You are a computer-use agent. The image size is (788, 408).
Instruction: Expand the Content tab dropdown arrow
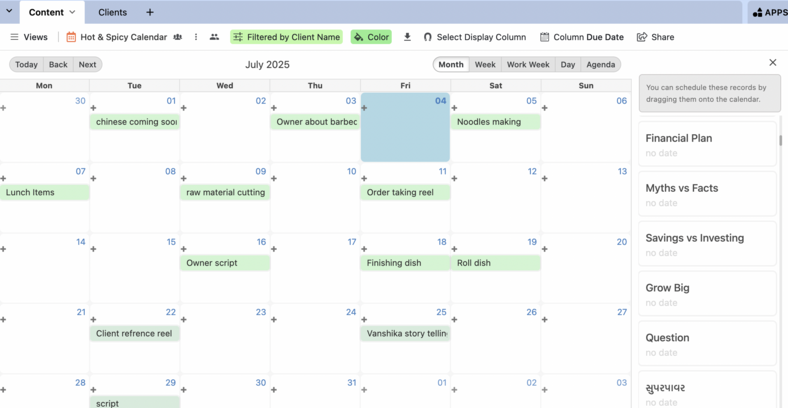pyautogui.click(x=72, y=12)
